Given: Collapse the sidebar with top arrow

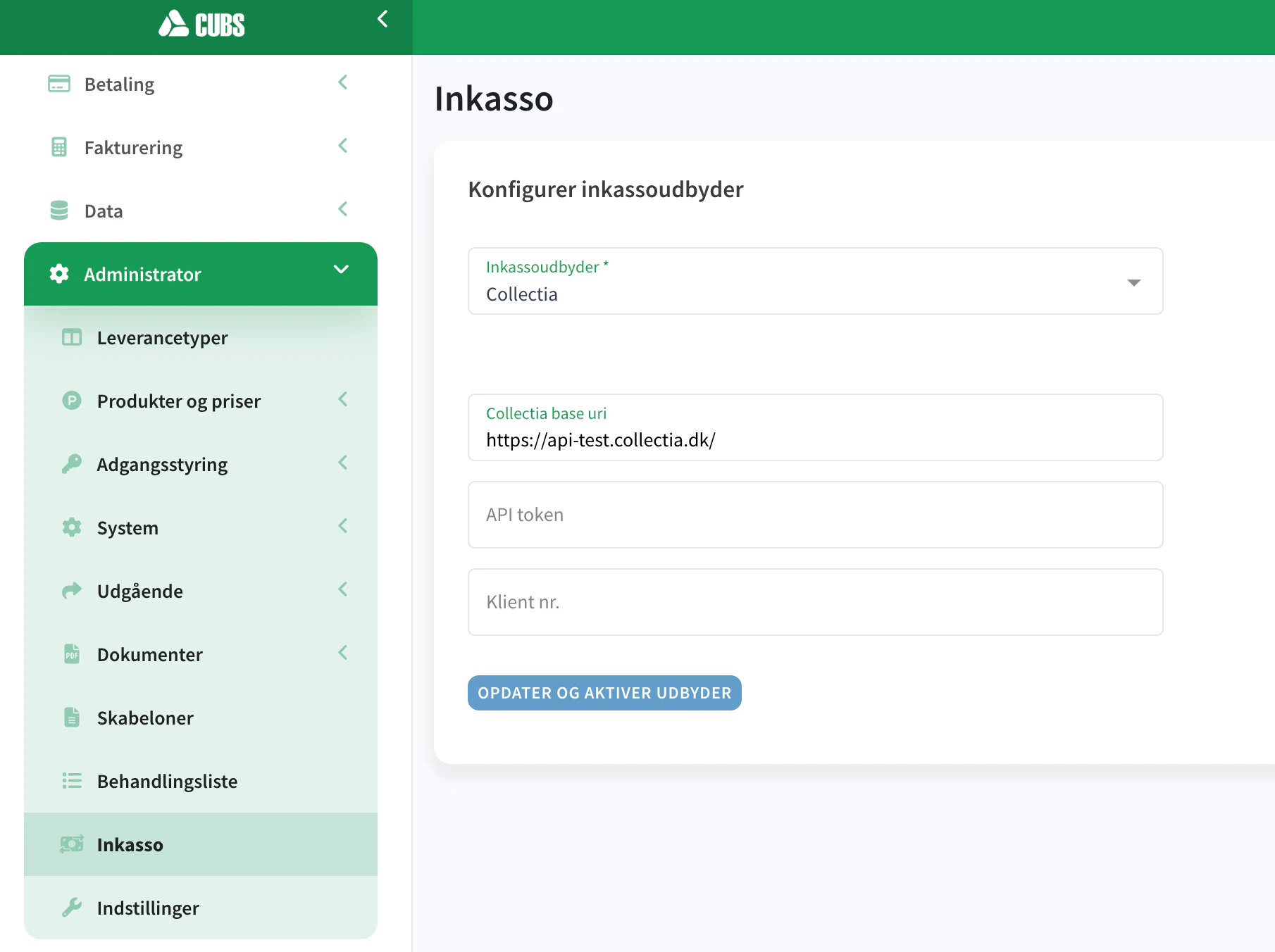Looking at the screenshot, I should (x=382, y=19).
